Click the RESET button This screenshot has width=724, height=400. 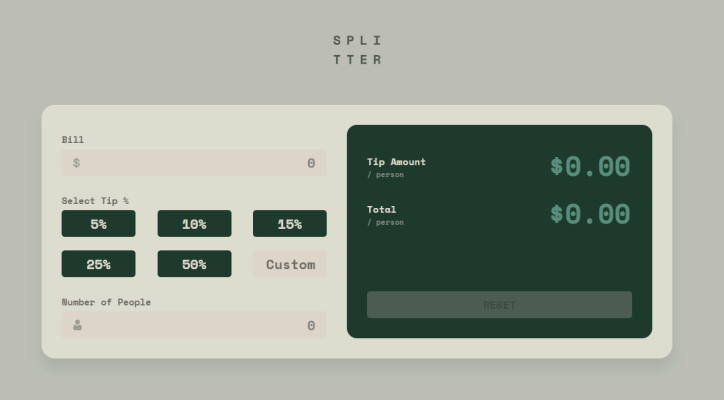click(499, 304)
